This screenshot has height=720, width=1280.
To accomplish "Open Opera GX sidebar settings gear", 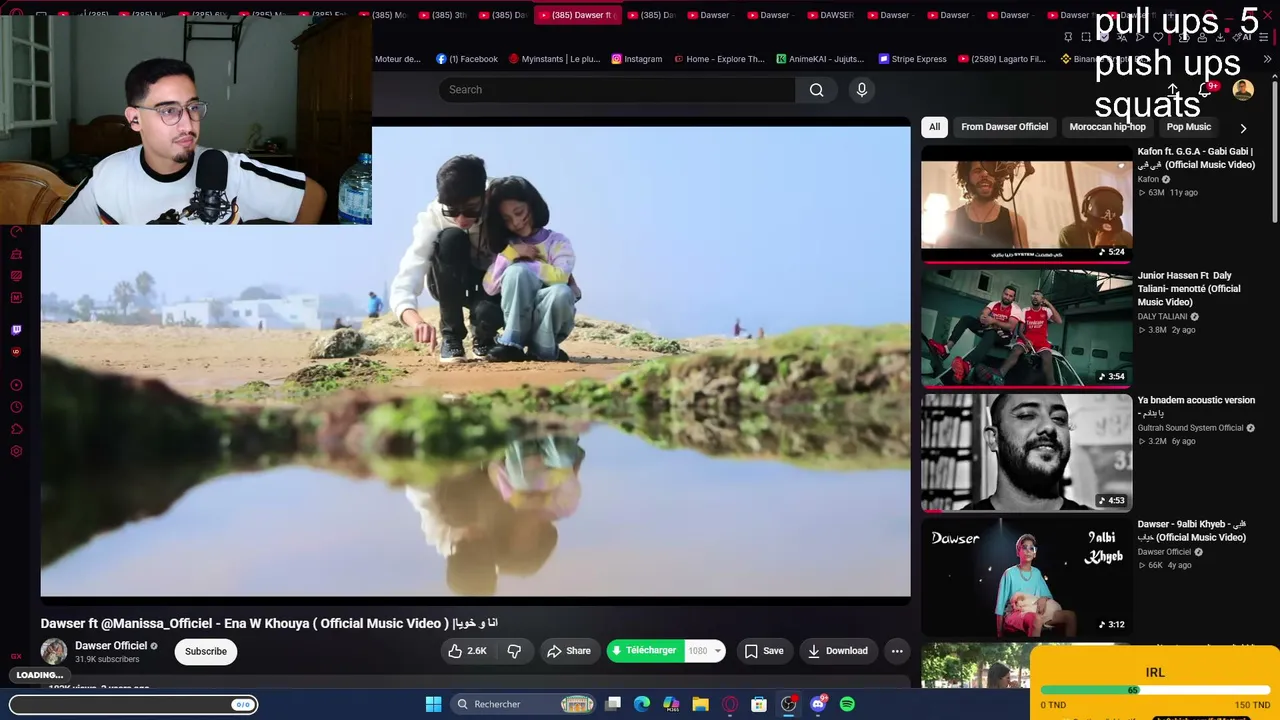I will 16,451.
